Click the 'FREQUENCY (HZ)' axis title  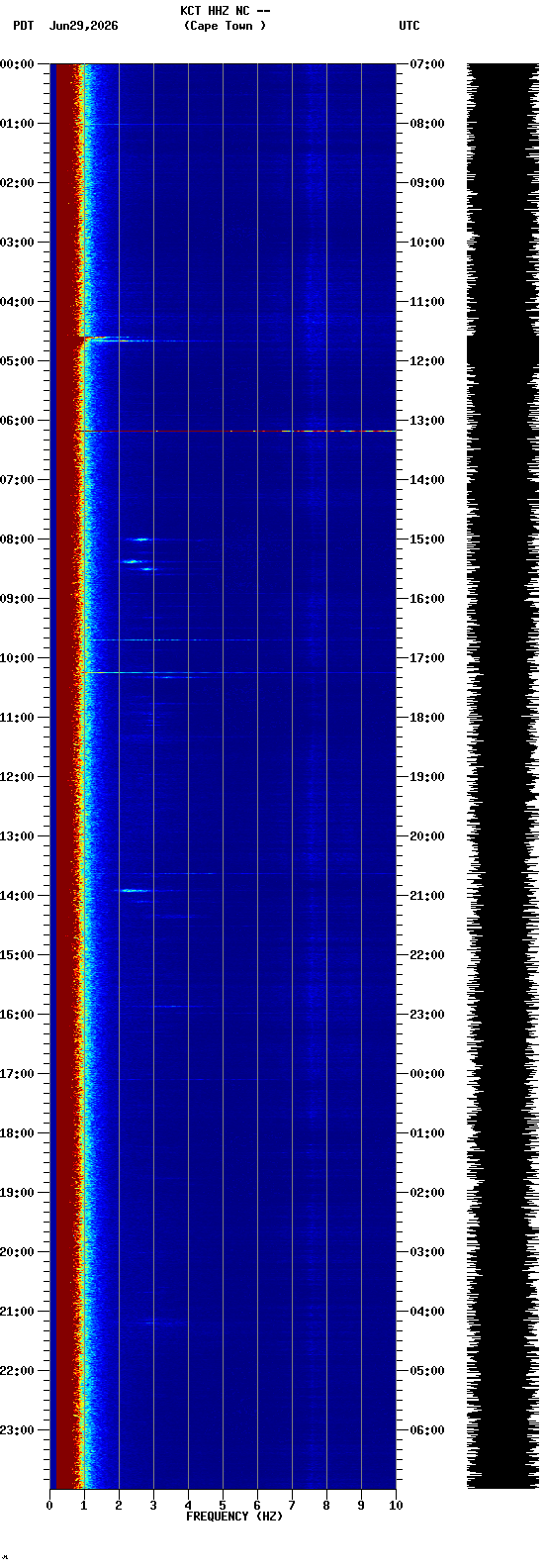[234, 1517]
